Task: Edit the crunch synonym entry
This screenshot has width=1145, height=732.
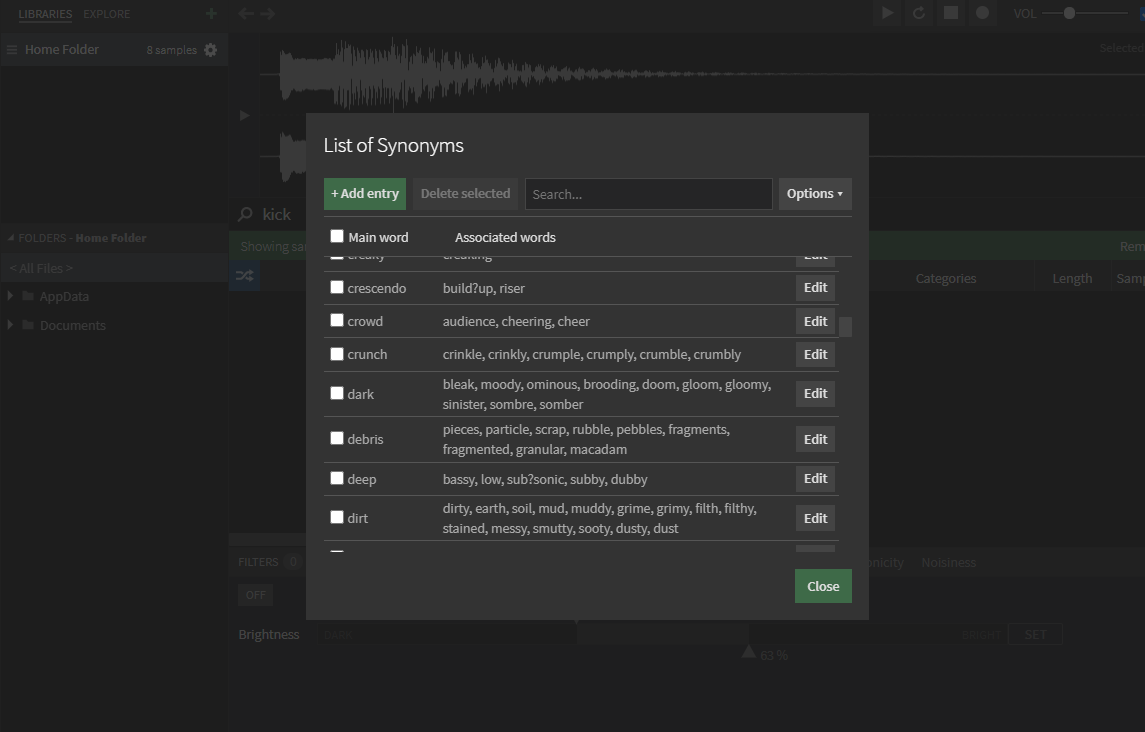Action: [815, 354]
